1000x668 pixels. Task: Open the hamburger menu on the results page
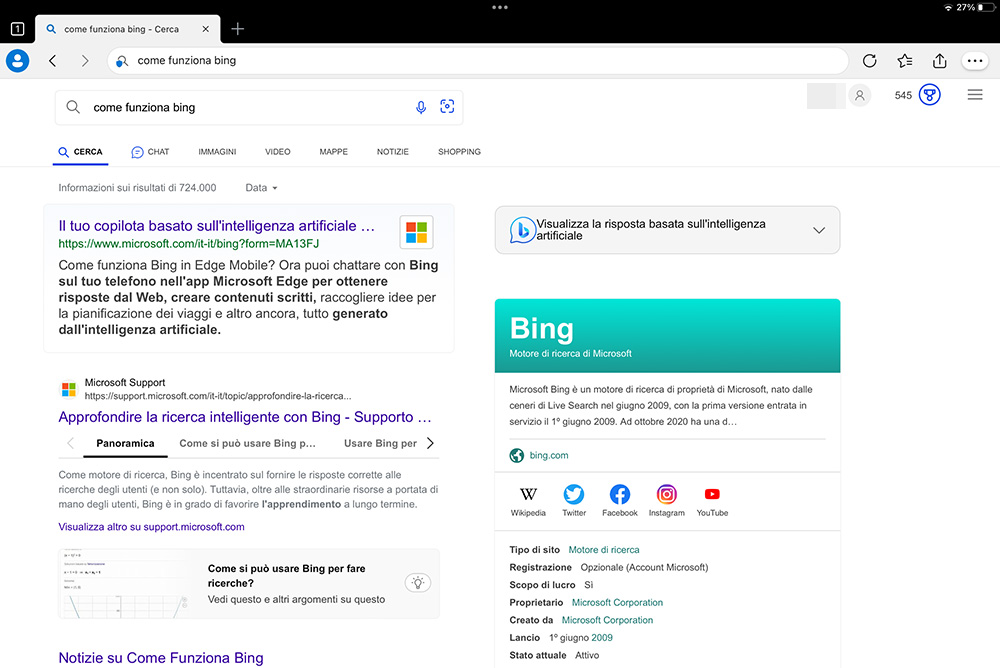(x=975, y=95)
